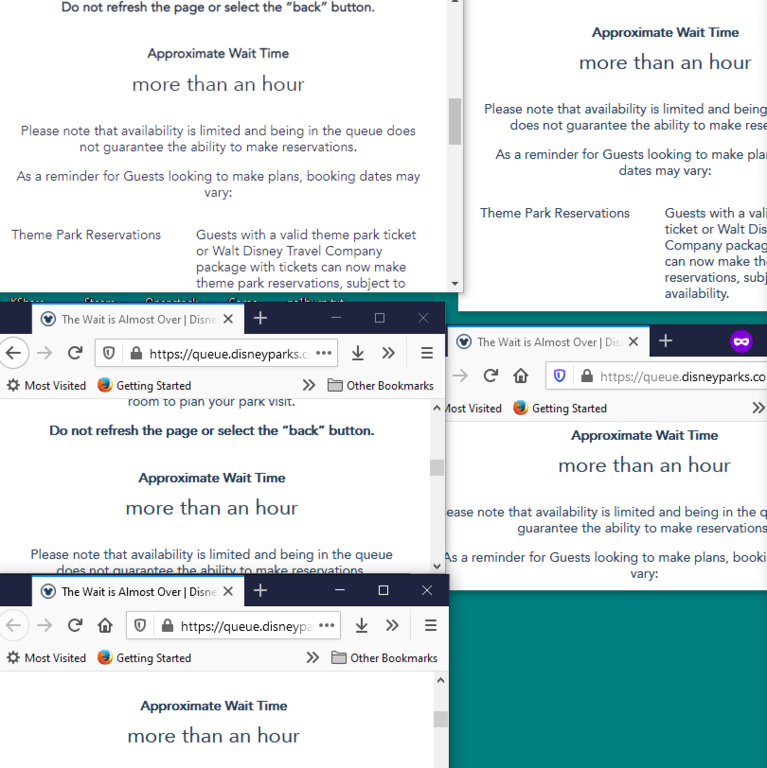Open Getting Started bookmark in middle-left window
This screenshot has height=768, width=767.
coord(144,385)
